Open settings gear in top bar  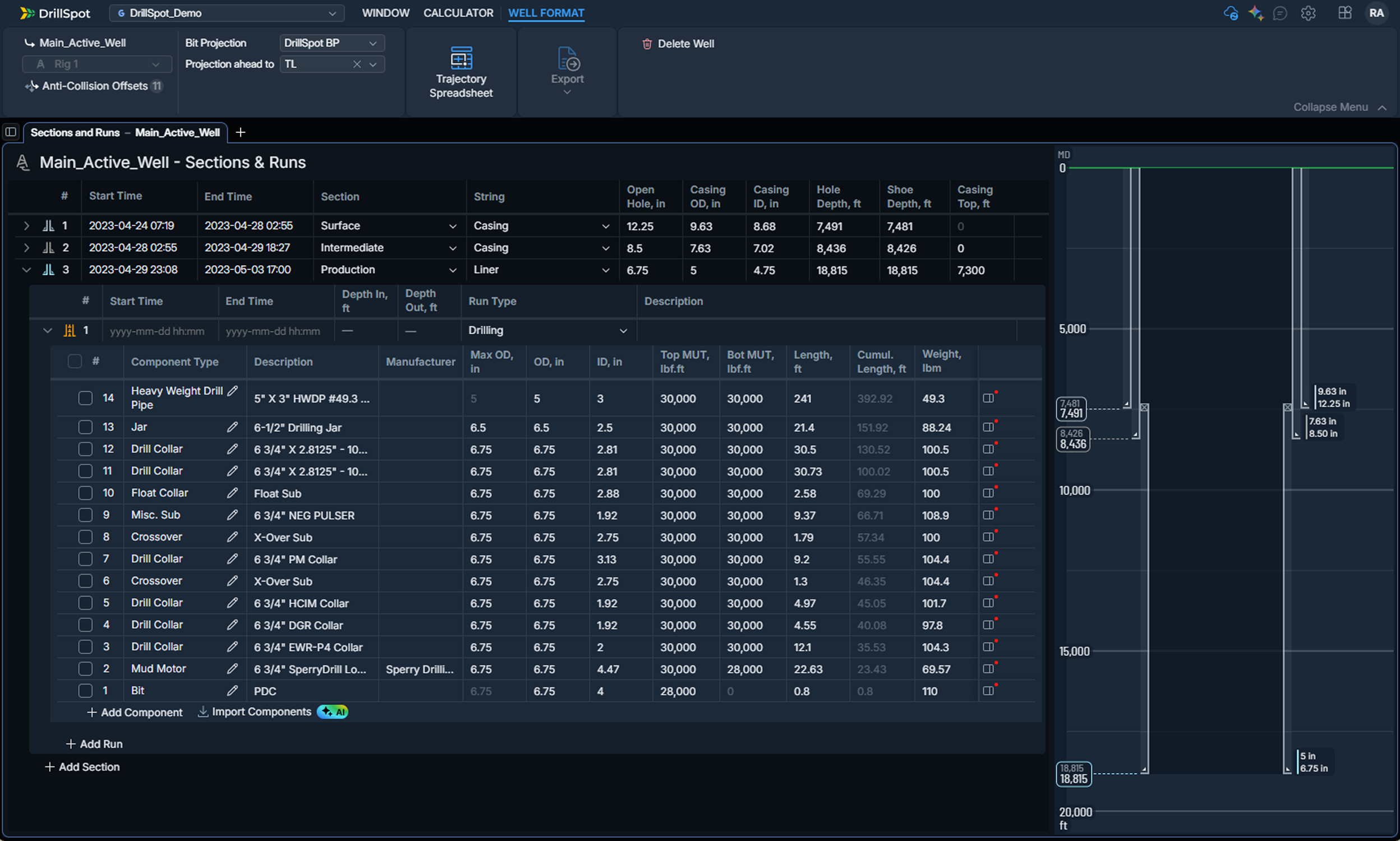pyautogui.click(x=1308, y=13)
